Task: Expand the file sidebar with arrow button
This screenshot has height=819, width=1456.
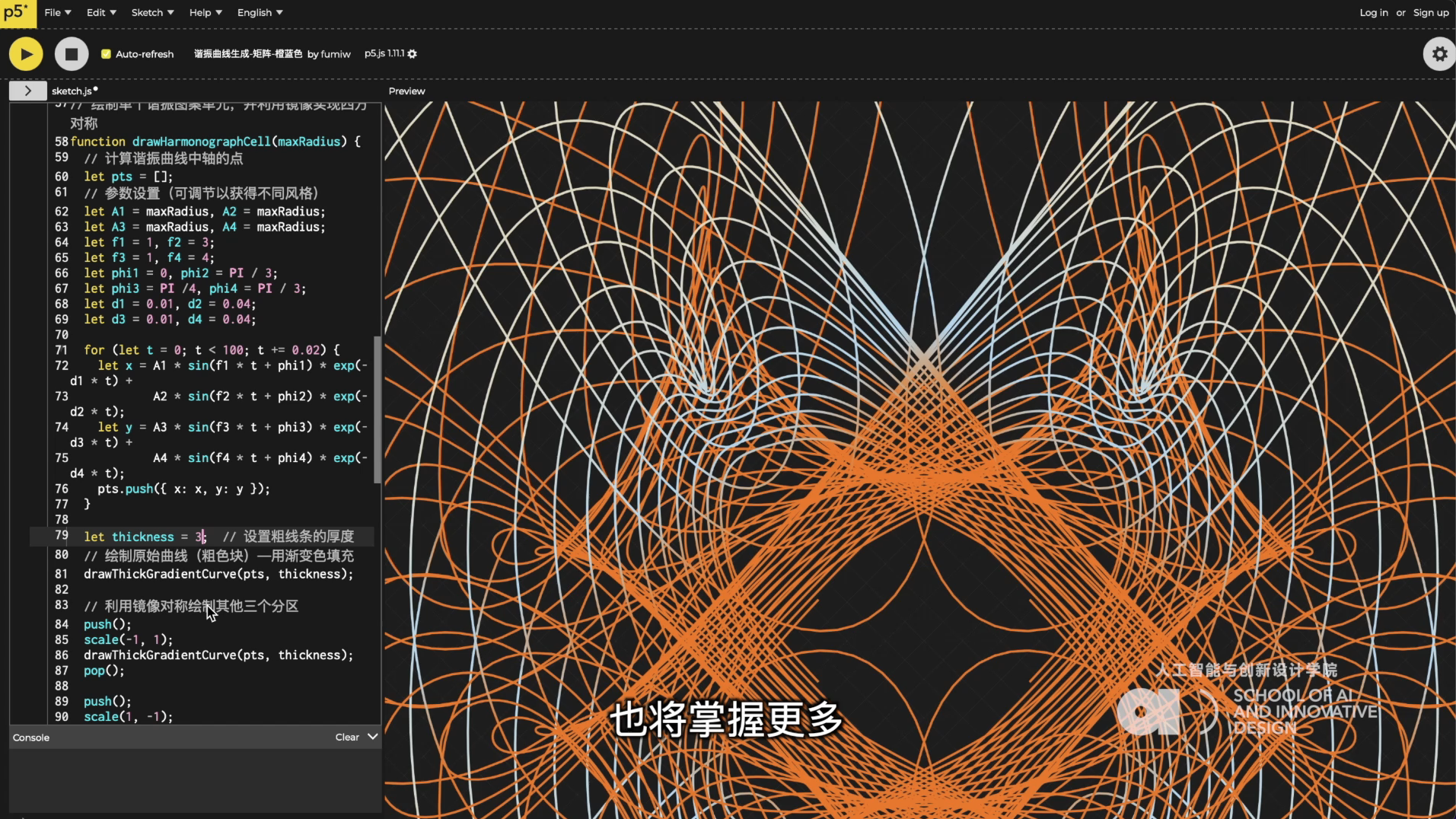Action: pyautogui.click(x=27, y=91)
